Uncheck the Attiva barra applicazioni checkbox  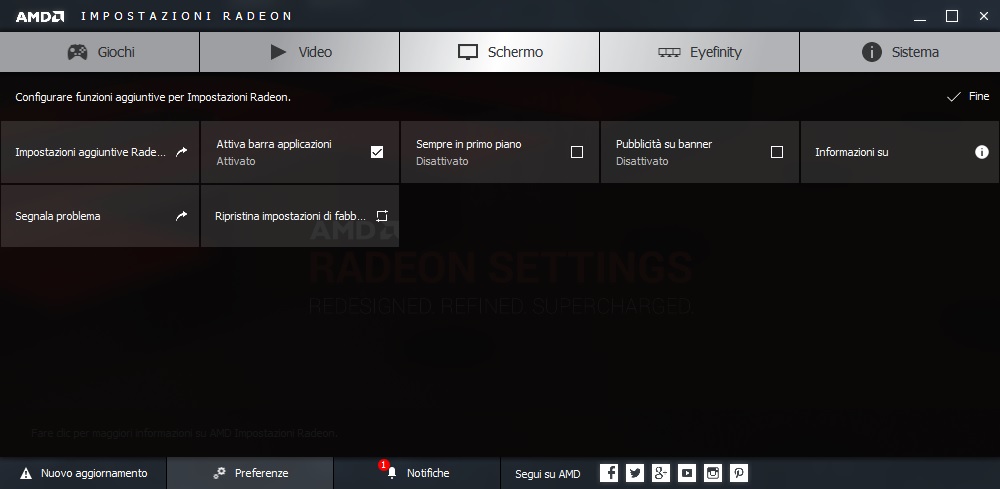(377, 152)
